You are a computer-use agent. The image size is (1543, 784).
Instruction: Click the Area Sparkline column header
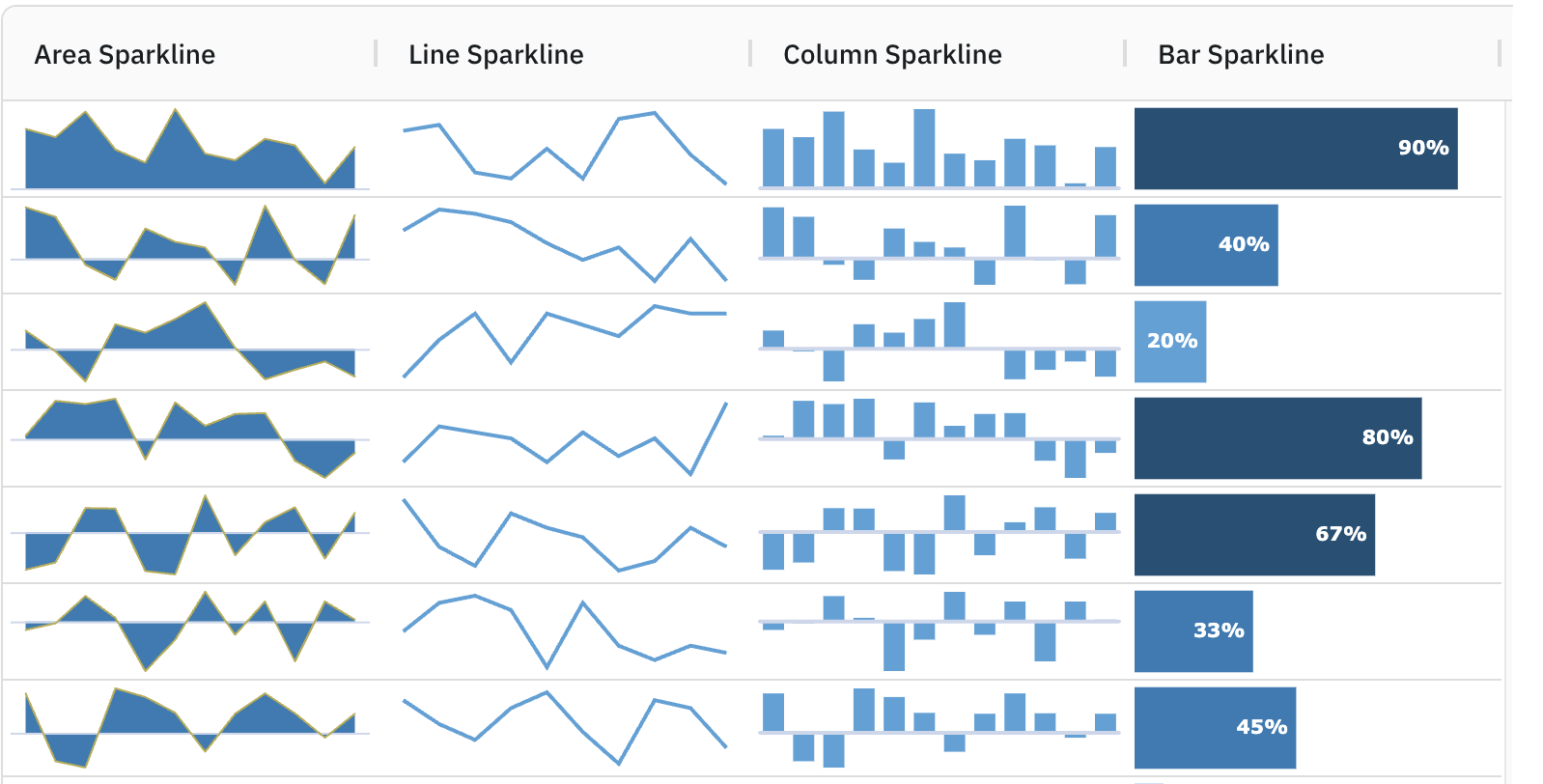point(125,55)
